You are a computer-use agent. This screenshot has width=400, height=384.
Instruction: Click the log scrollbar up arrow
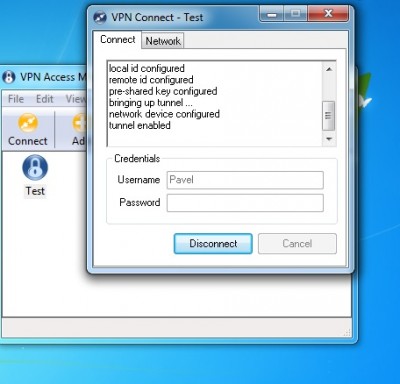[329, 69]
